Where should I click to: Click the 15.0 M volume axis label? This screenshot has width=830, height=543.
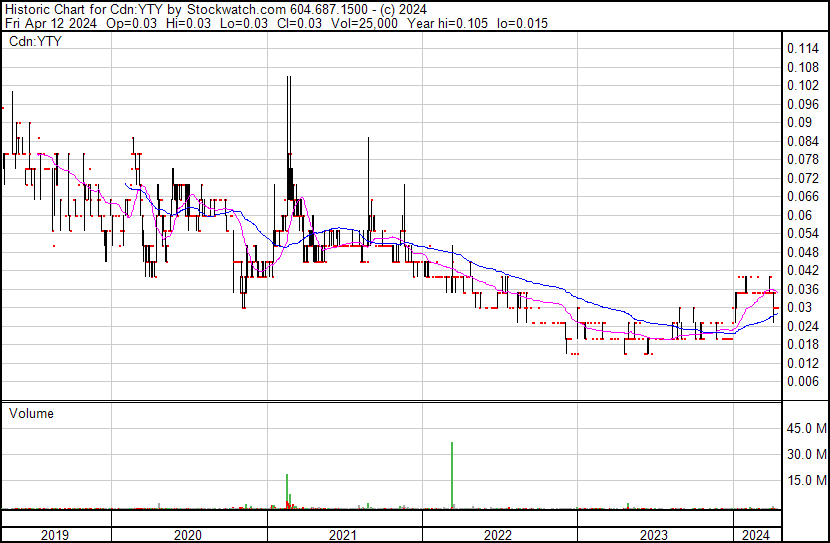pos(806,480)
